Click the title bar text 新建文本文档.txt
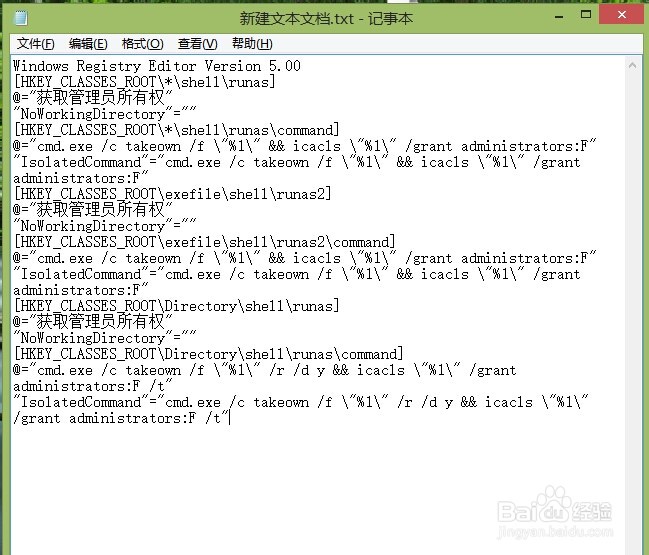This screenshot has height=555, width=649. point(296,19)
